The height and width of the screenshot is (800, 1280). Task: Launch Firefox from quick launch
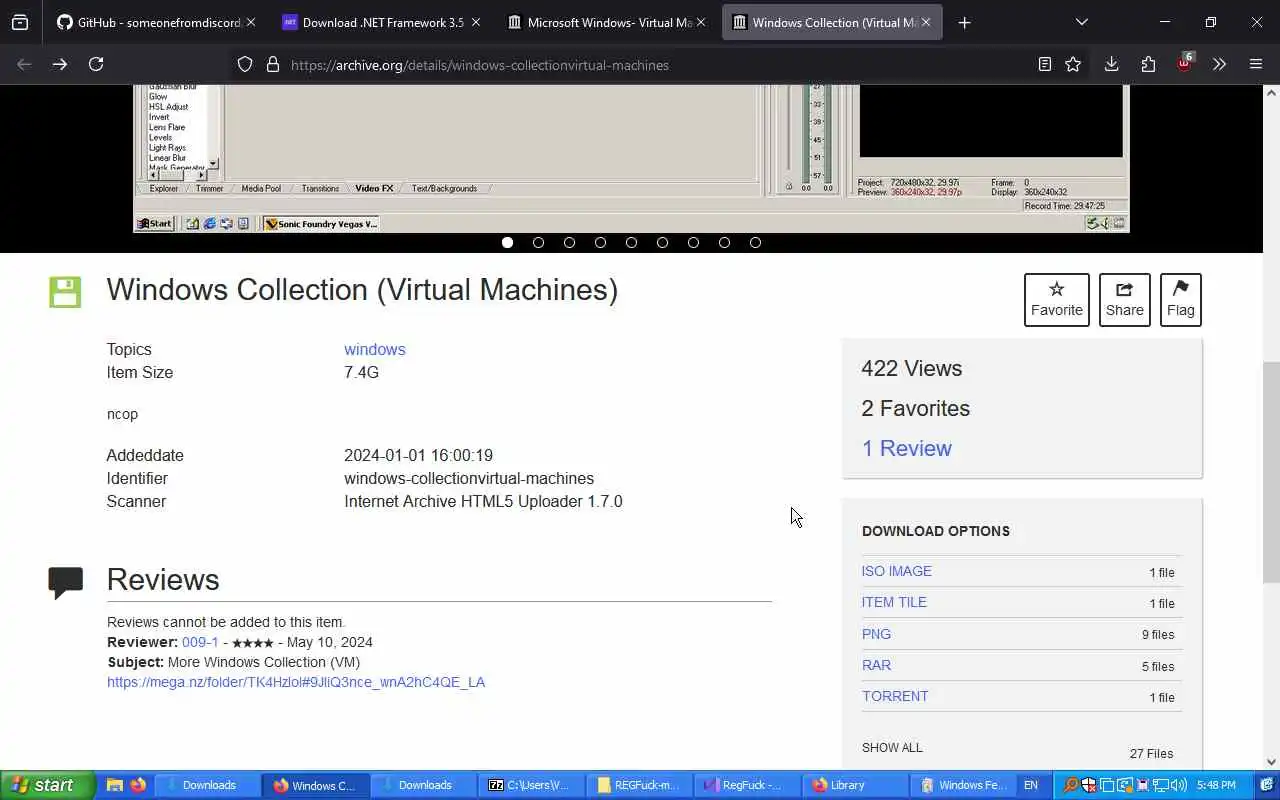[x=138, y=785]
